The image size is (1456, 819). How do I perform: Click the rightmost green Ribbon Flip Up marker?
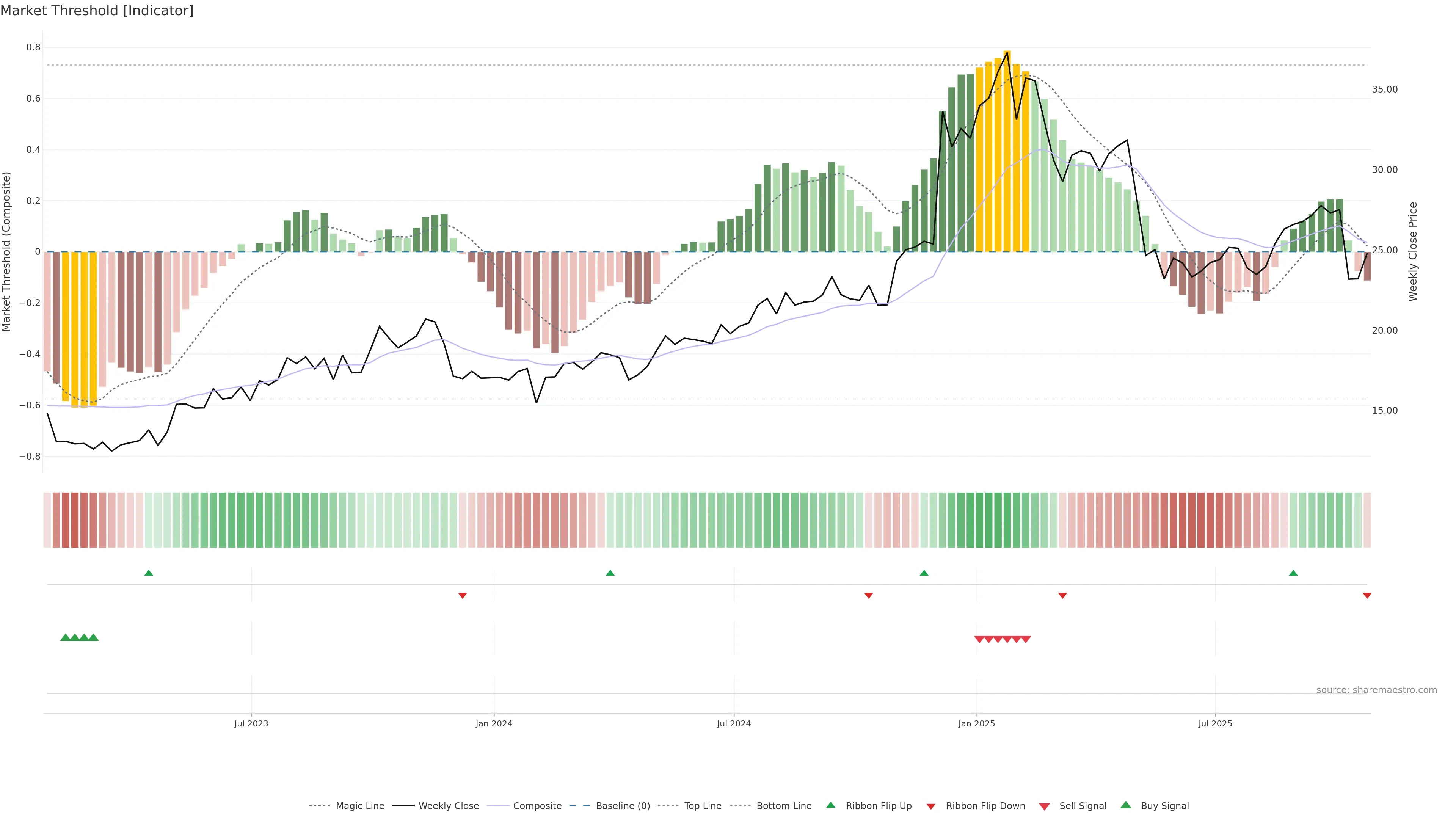point(1293,573)
